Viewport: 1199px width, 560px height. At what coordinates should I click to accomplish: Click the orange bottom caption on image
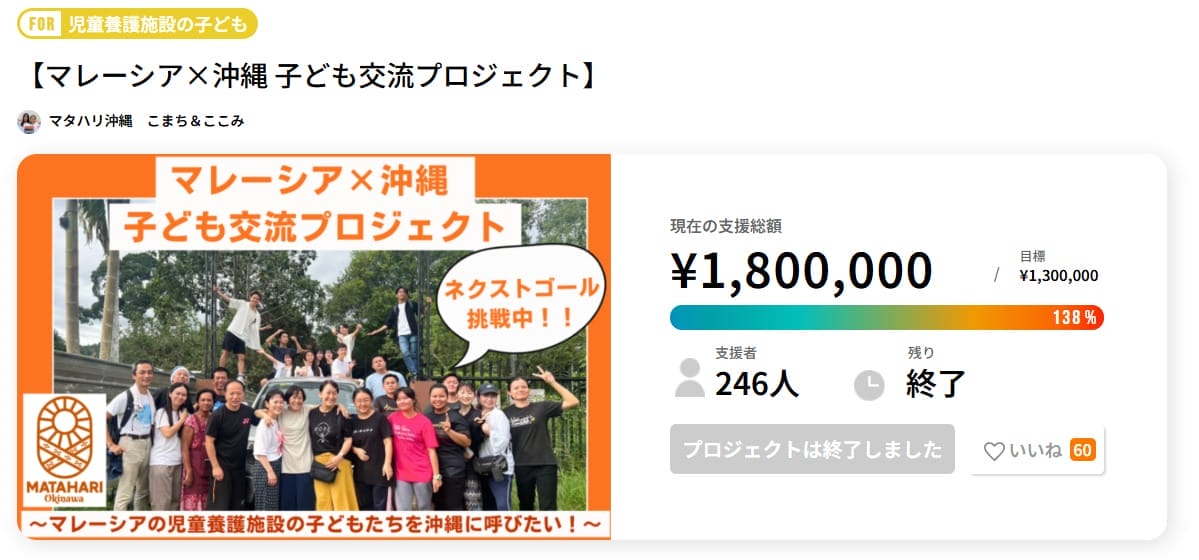click(x=314, y=523)
